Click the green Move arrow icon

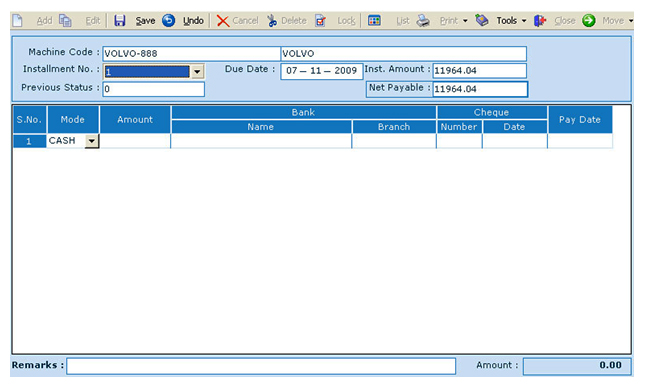tap(589, 20)
